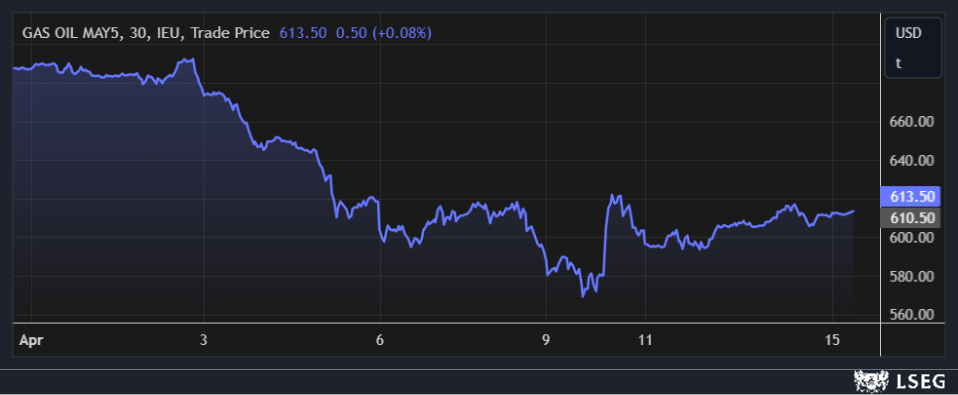Click the Apr date label on time axis
Image resolution: width=958 pixels, height=395 pixels.
click(x=31, y=341)
